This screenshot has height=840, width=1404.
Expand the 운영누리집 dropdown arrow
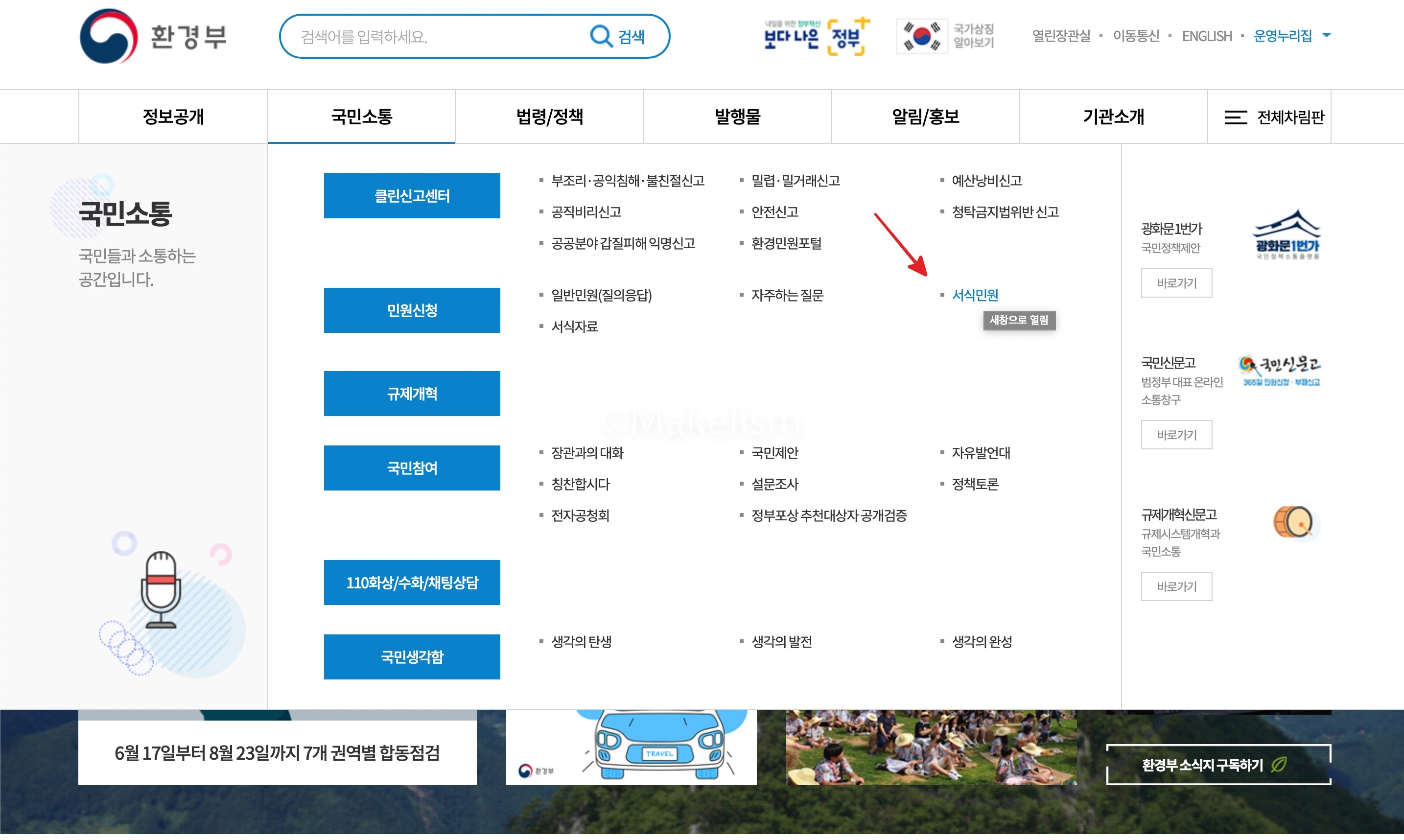pyautogui.click(x=1327, y=36)
